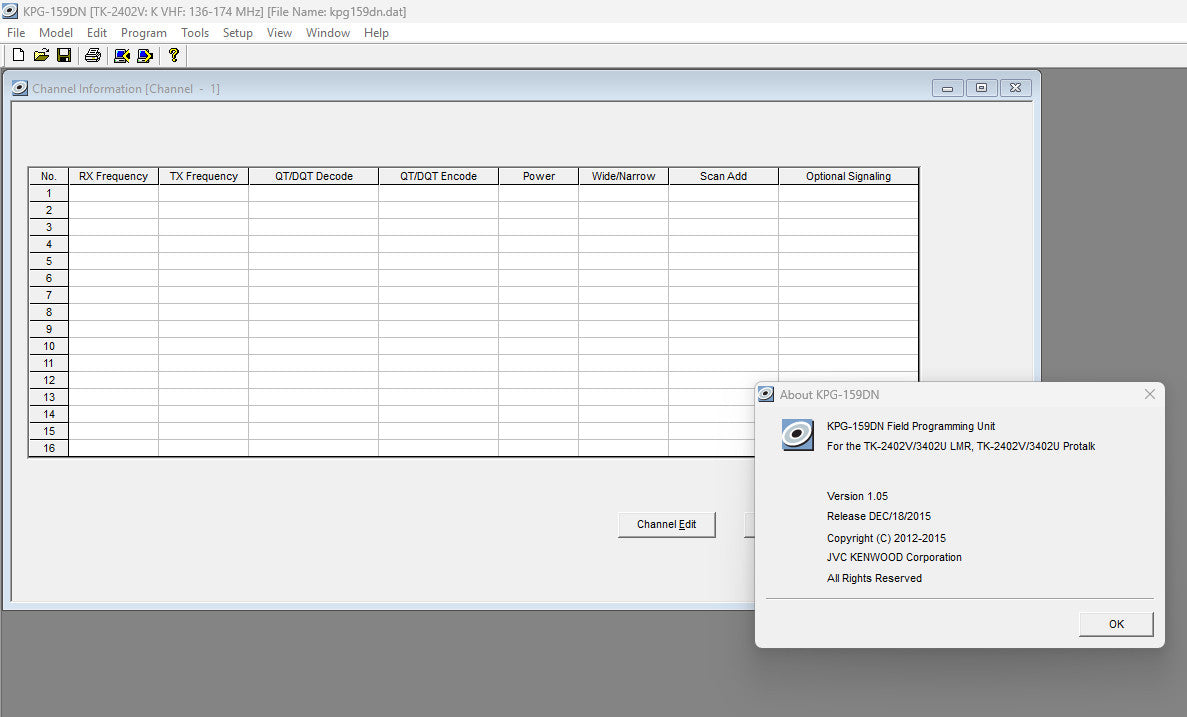Select channel row number 11
The height and width of the screenshot is (717, 1187).
48,363
